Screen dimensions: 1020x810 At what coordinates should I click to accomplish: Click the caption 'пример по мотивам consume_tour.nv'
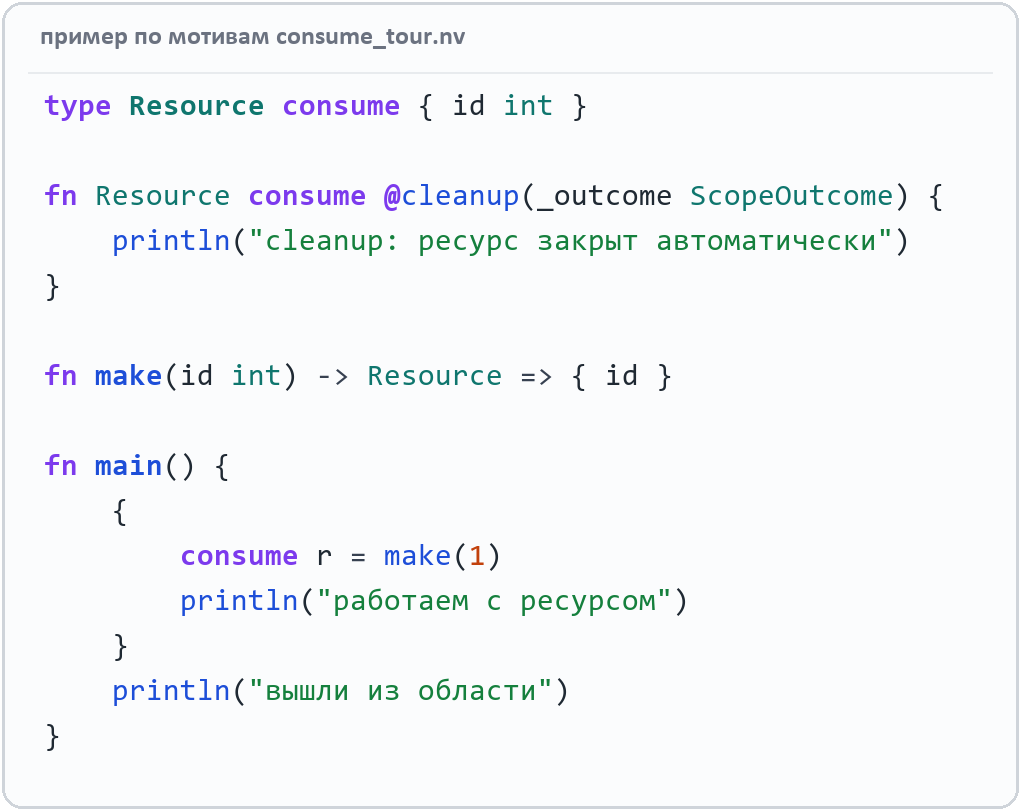[x=252, y=37]
